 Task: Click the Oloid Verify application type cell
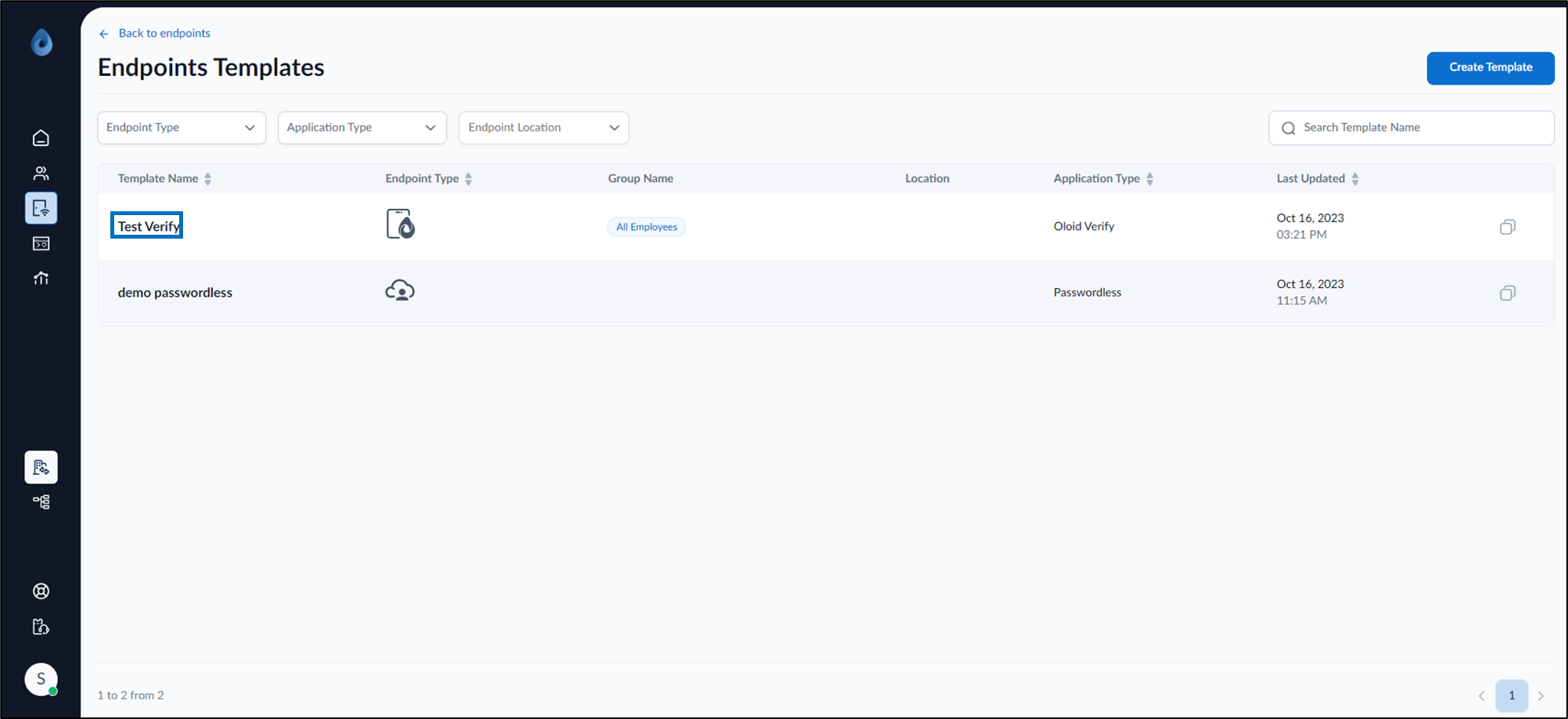coord(1084,226)
